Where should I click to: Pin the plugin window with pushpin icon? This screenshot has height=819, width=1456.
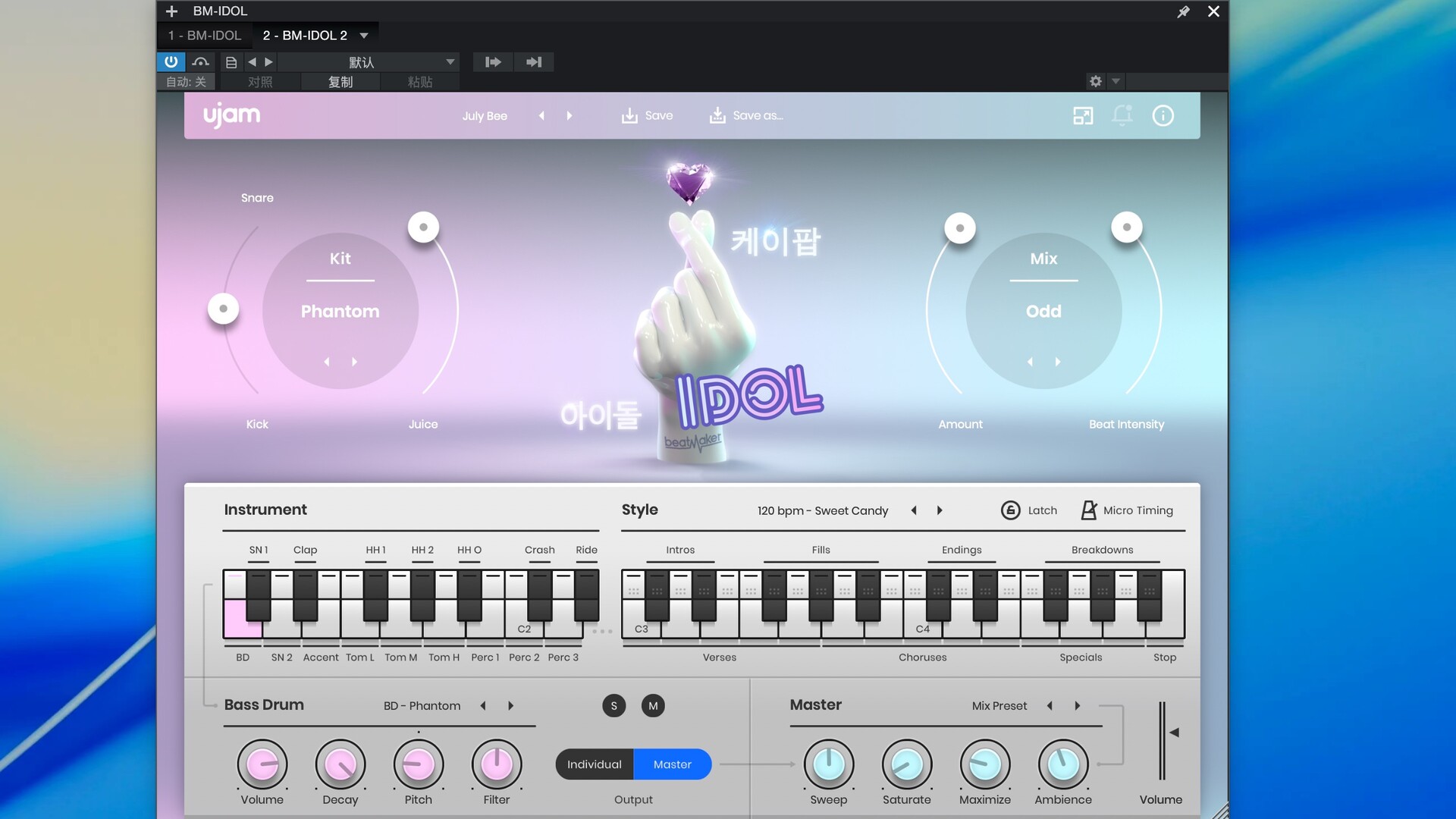tap(1183, 11)
